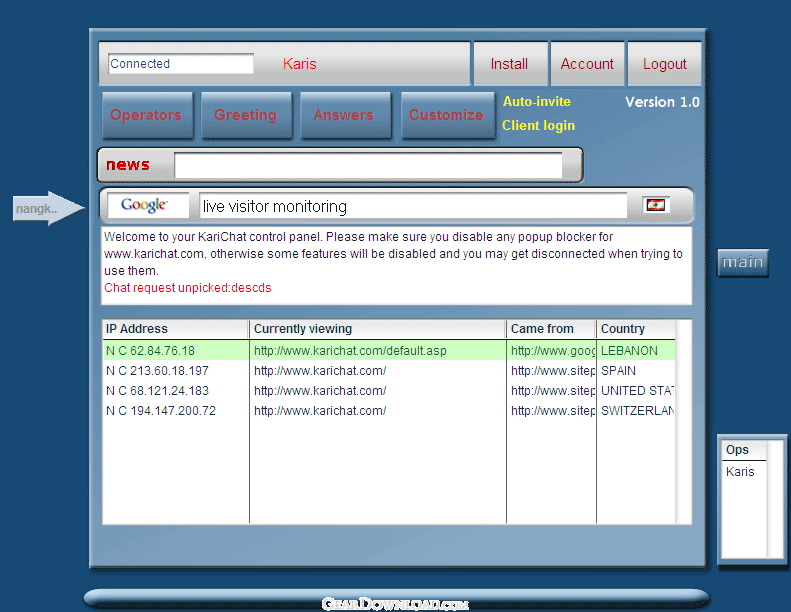Screen dimensions: 791x612
Task: Click the main button
Action: pyautogui.click(x=743, y=262)
